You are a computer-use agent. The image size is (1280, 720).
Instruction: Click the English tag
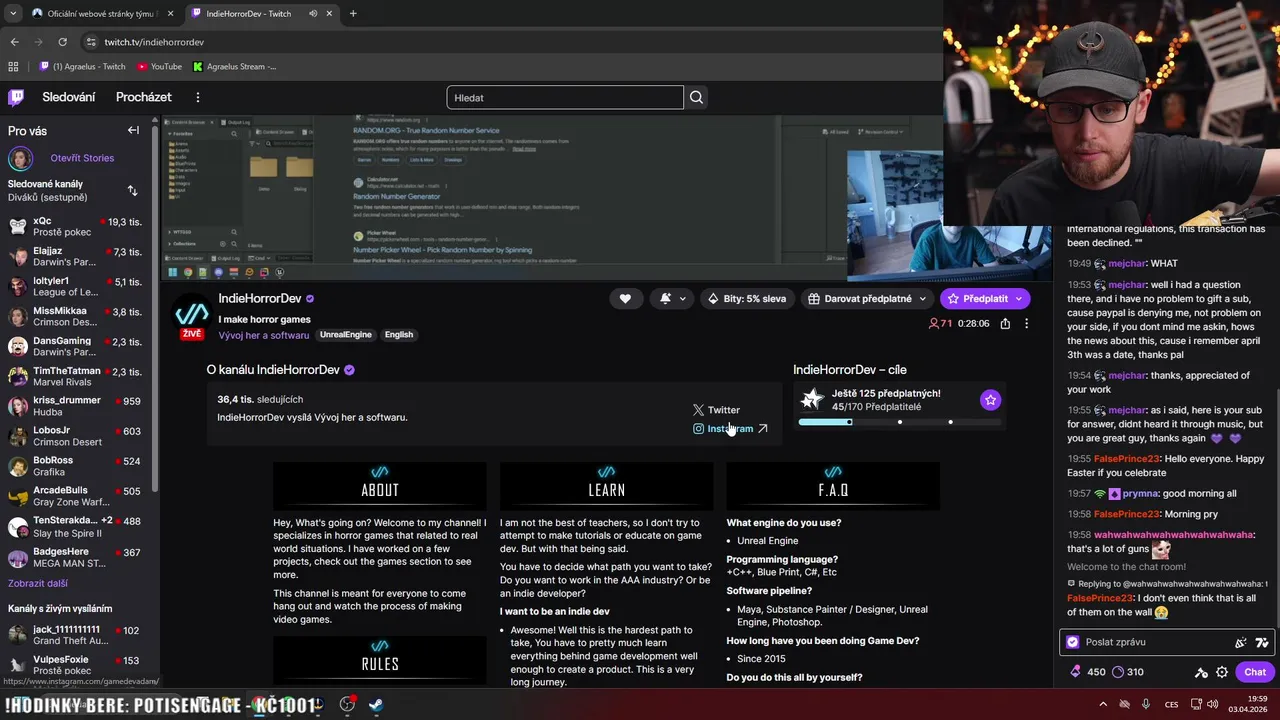point(398,335)
